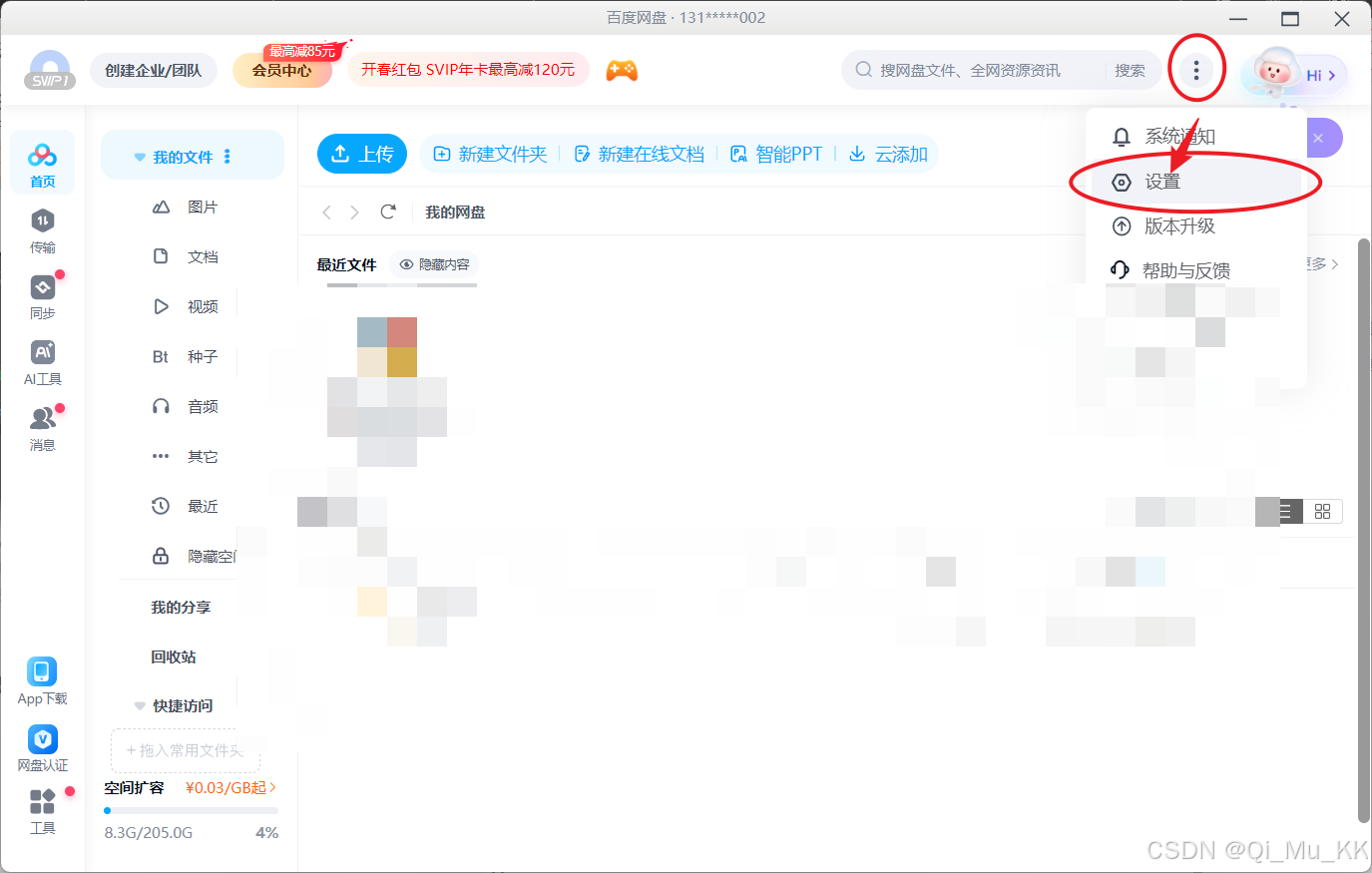Click the SVIP1 avatar badge
The height and width of the screenshot is (873, 1372).
click(50, 71)
